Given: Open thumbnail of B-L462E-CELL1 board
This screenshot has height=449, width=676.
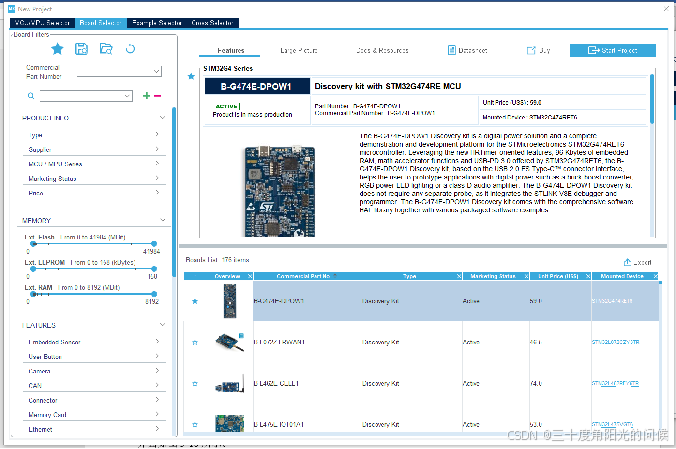Looking at the screenshot, I should (230, 383).
